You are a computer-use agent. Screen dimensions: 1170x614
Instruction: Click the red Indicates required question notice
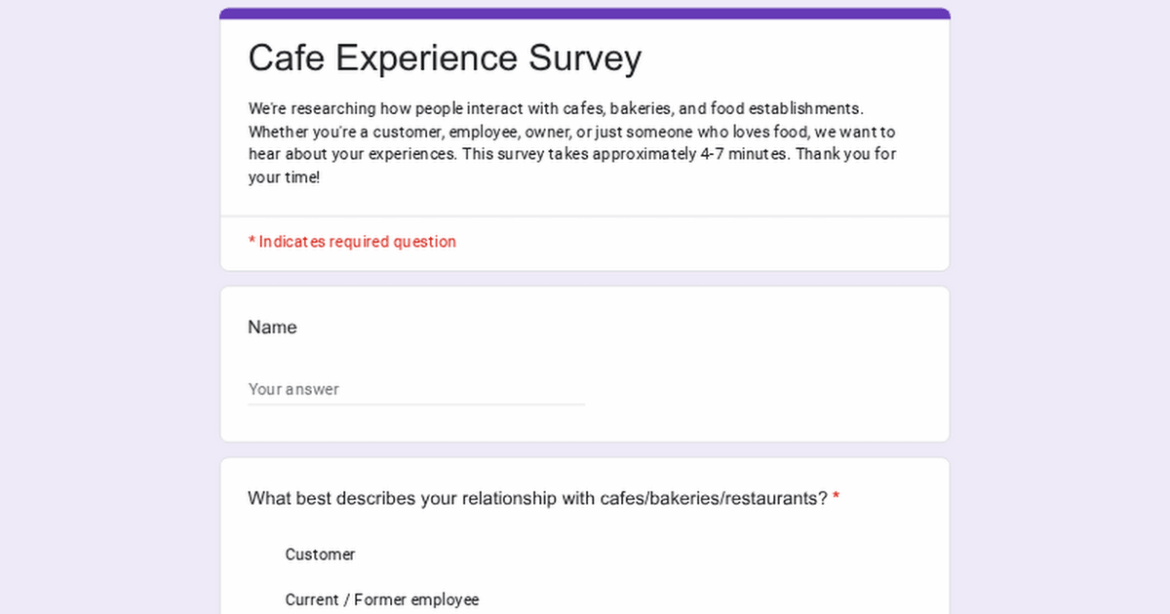(352, 241)
